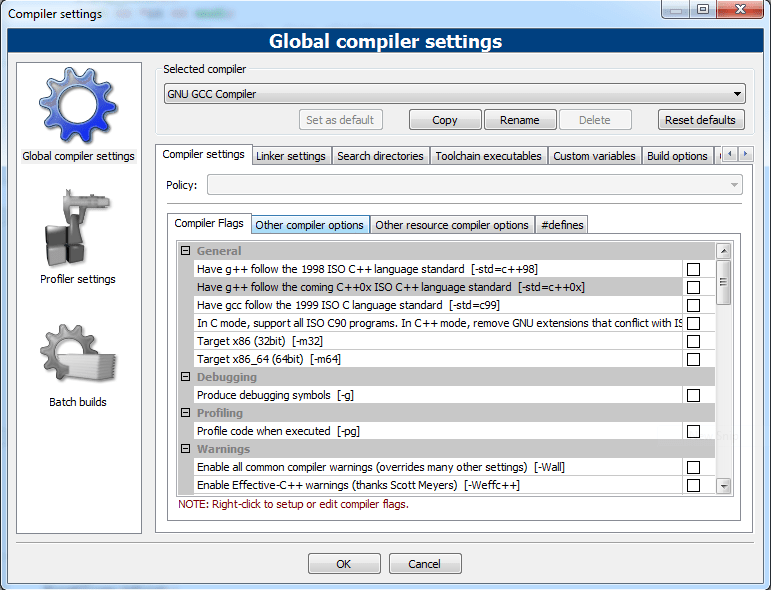Switch to Compiler settings tab

pos(204,154)
